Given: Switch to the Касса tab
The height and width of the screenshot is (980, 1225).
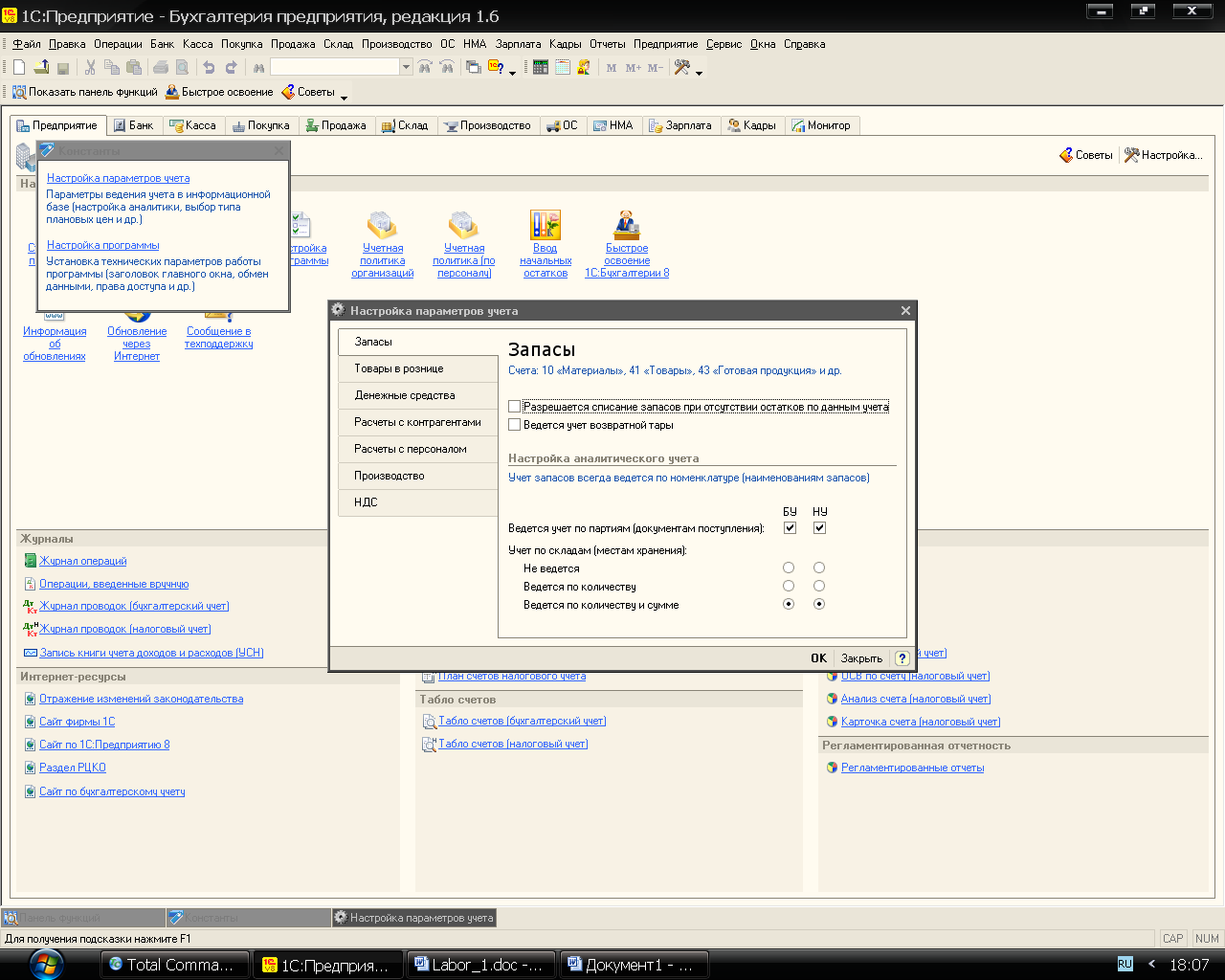Looking at the screenshot, I should pos(192,125).
